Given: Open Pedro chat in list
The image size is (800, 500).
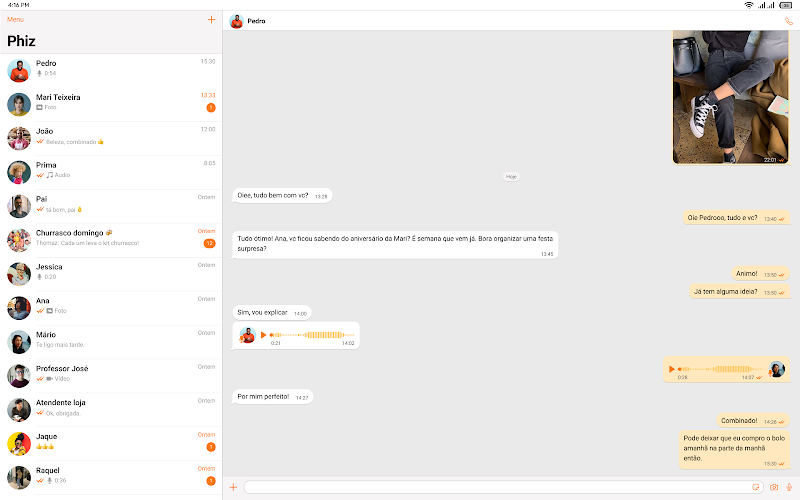Looking at the screenshot, I should pyautogui.click(x=111, y=70).
